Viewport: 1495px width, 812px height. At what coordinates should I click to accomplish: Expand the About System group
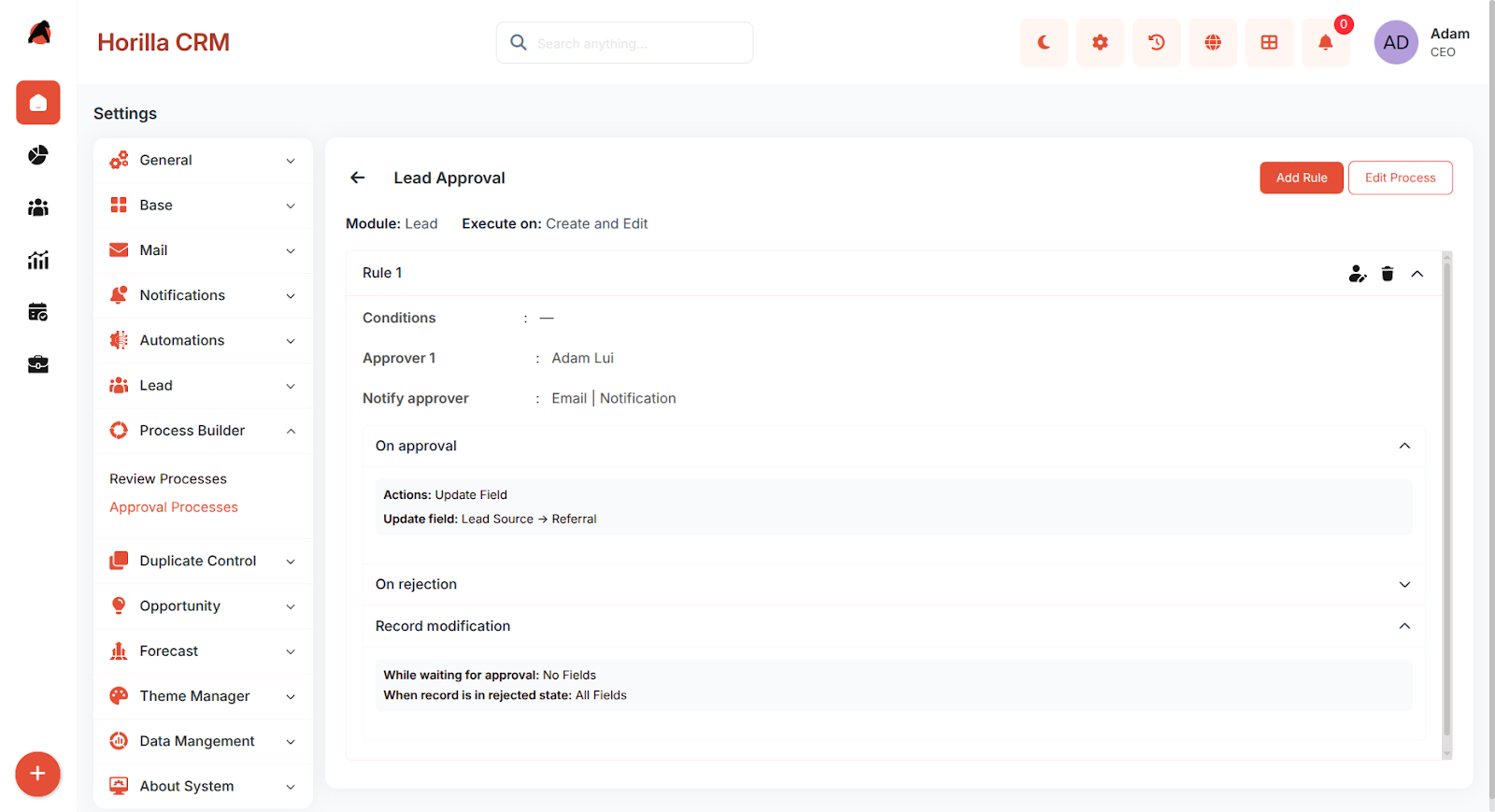point(203,787)
